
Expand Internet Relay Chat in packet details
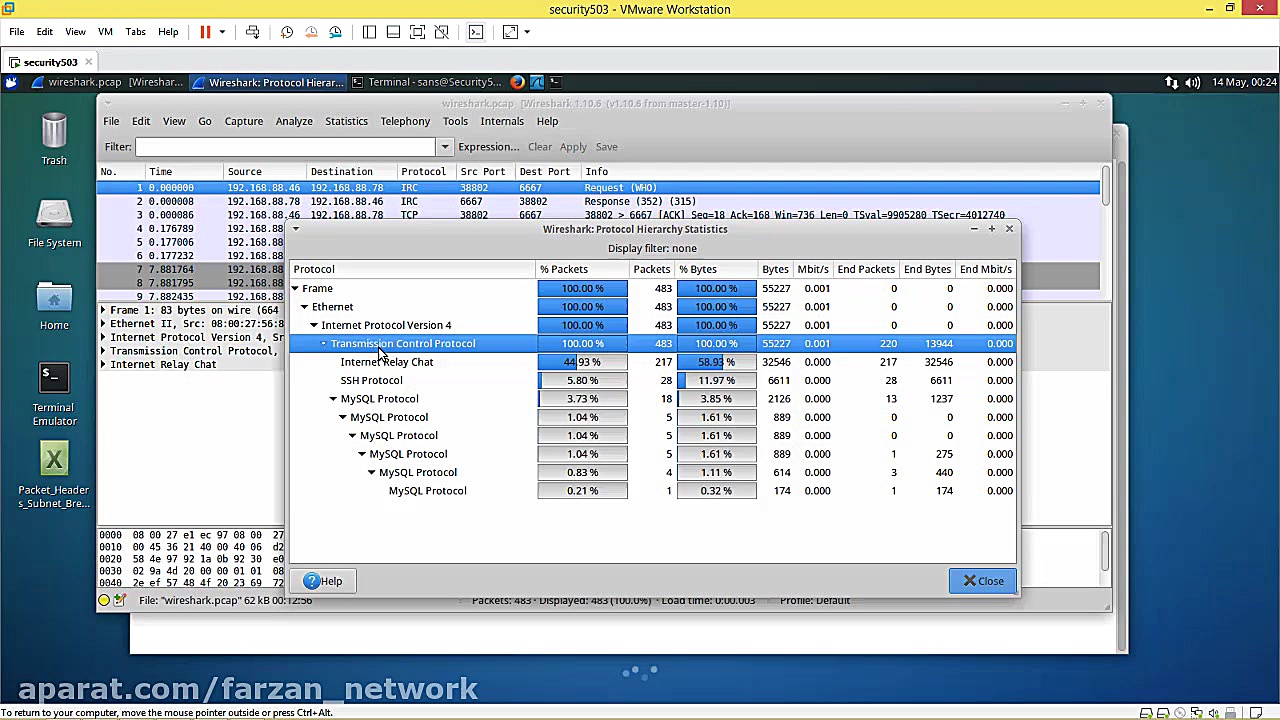click(x=103, y=365)
